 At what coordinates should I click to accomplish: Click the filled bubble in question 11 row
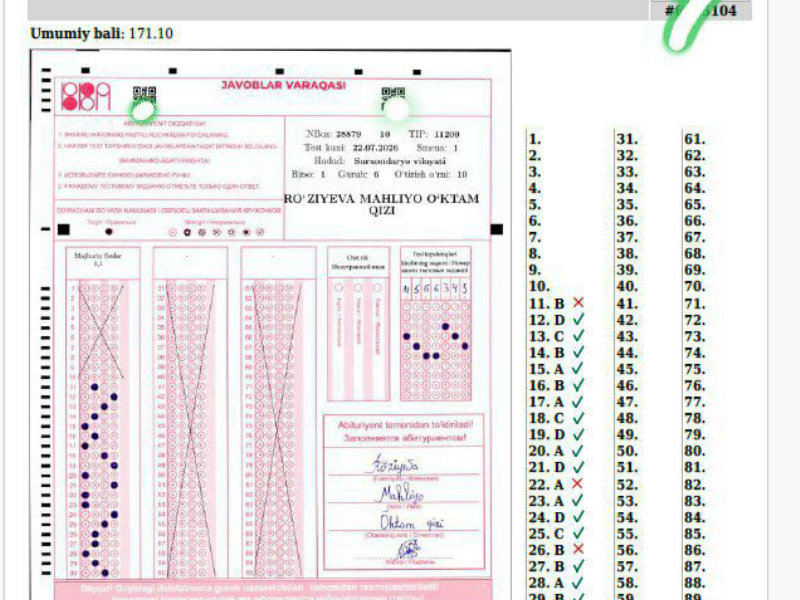94,387
